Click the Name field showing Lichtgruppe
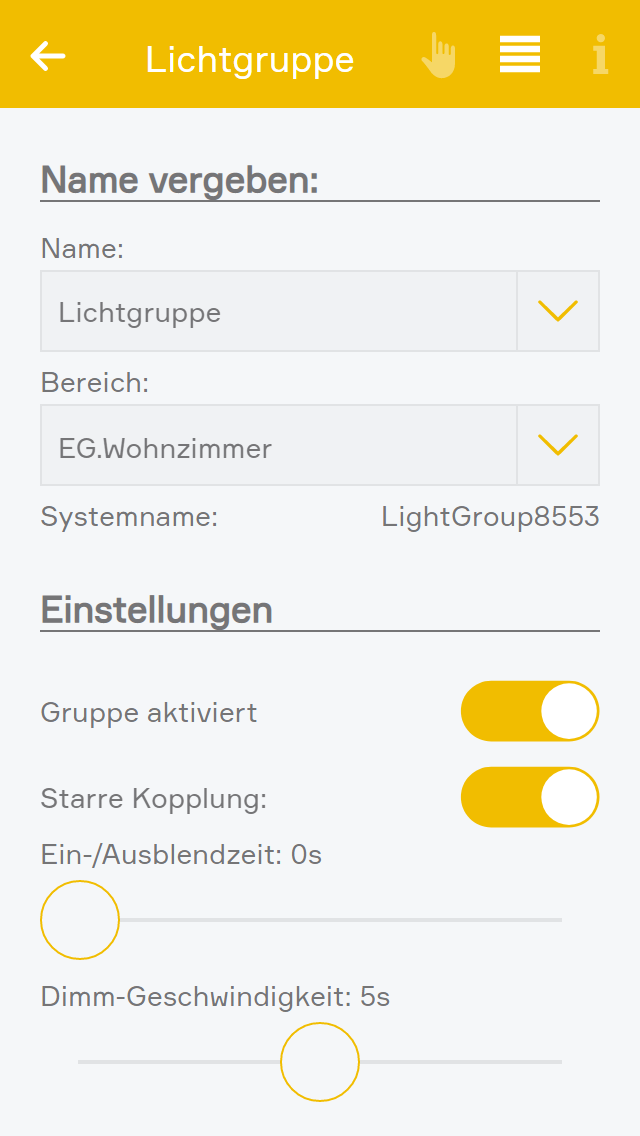 (x=278, y=311)
